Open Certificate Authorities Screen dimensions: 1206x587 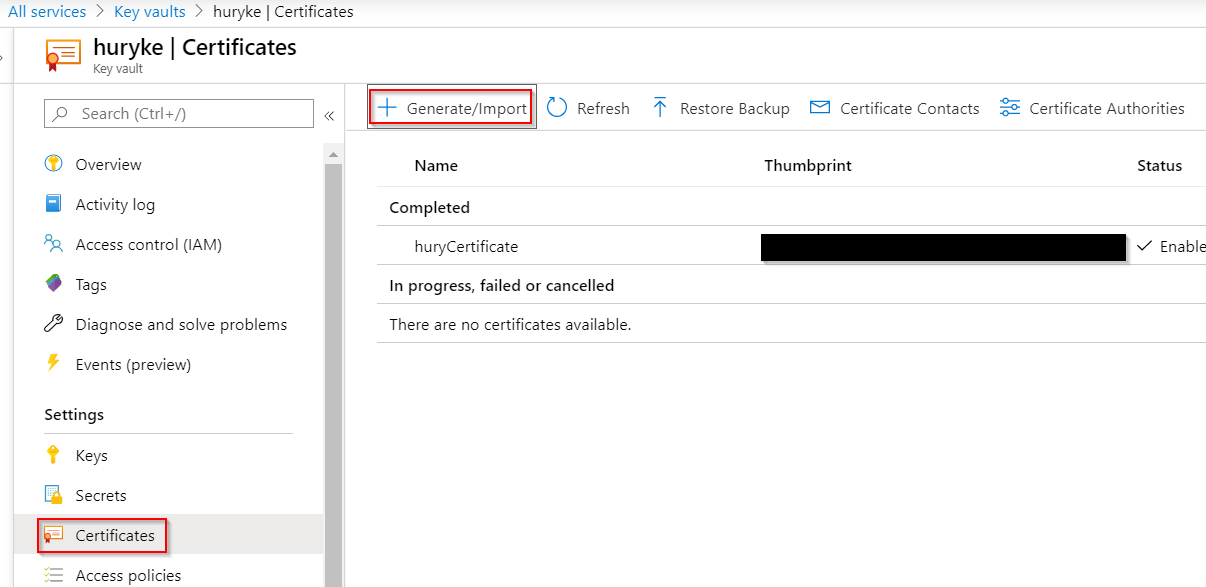tap(1091, 108)
